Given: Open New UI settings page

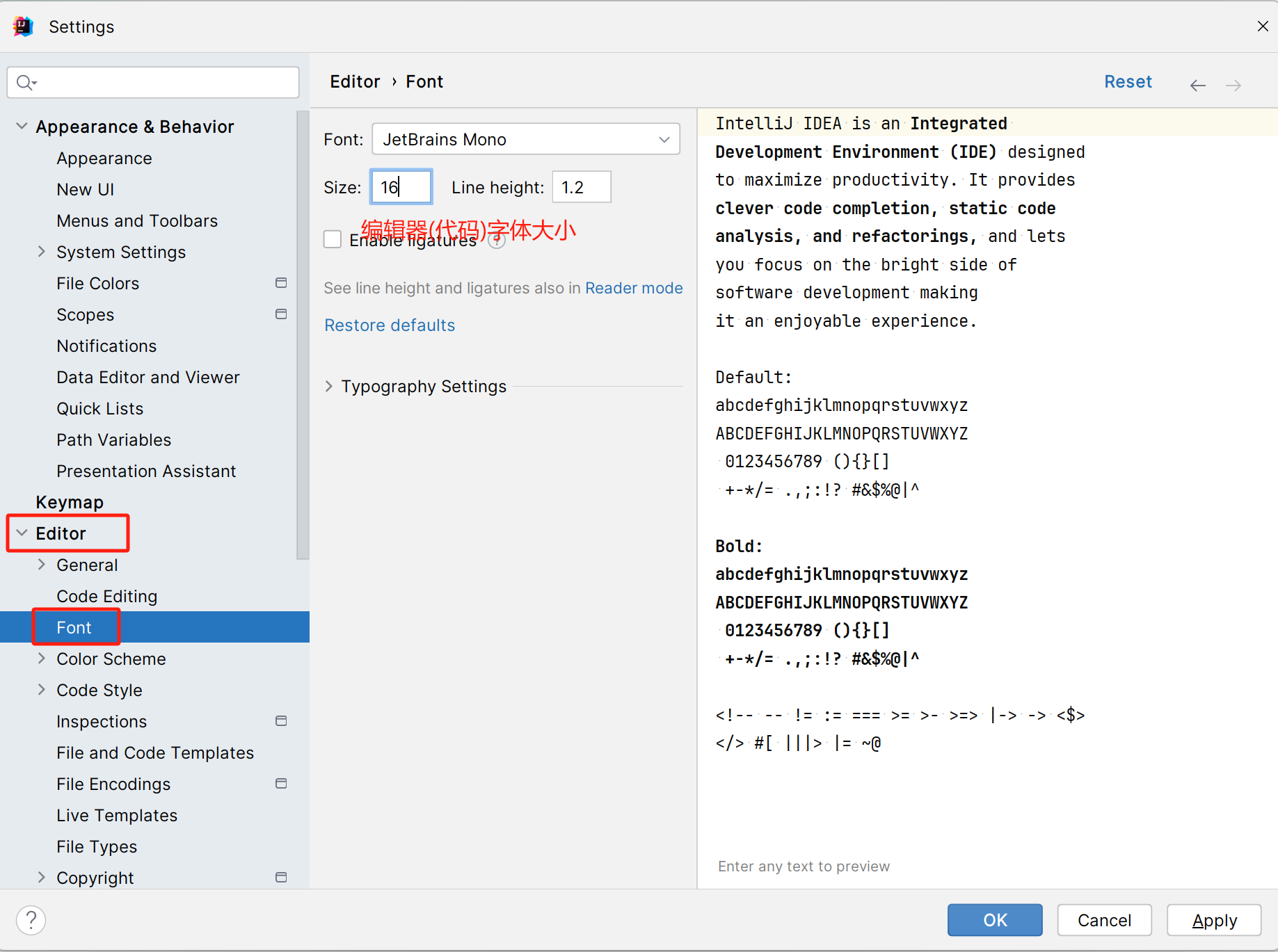Looking at the screenshot, I should pyautogui.click(x=86, y=190).
